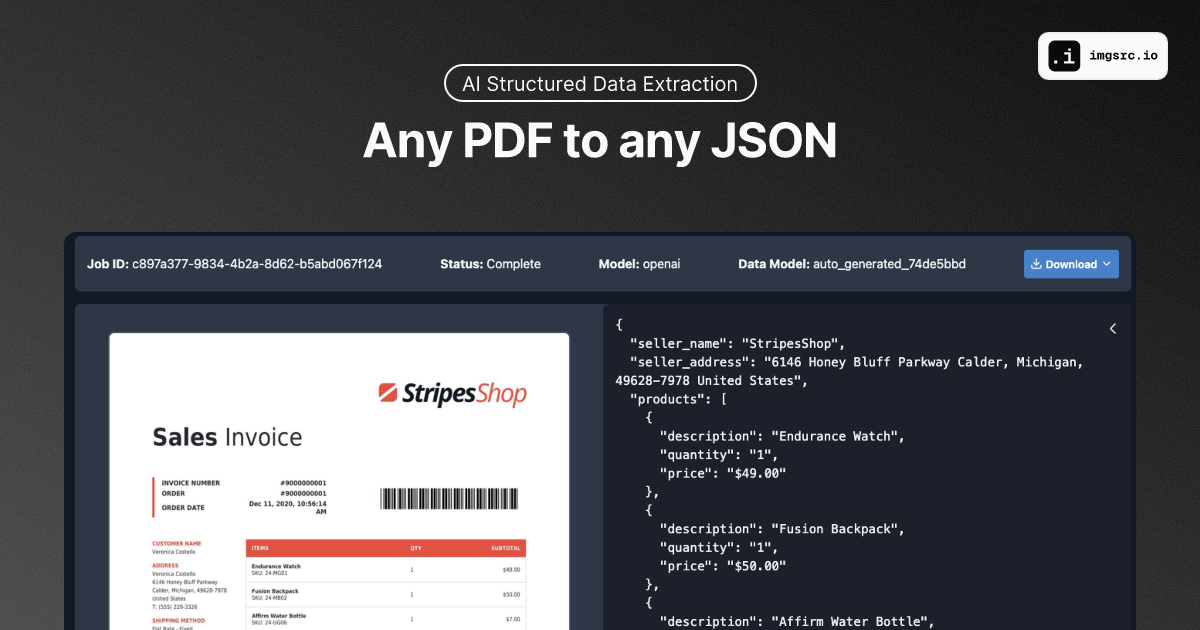The width and height of the screenshot is (1200, 630).
Task: Click the "price": "$50.00" JSON line
Action: click(x=723, y=565)
